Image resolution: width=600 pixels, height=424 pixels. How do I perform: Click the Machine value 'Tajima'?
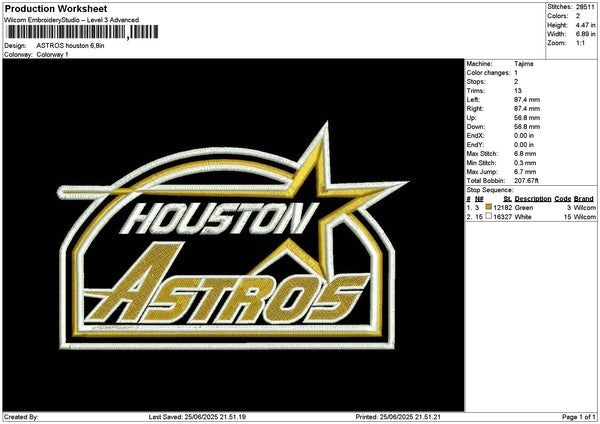pyautogui.click(x=523, y=64)
